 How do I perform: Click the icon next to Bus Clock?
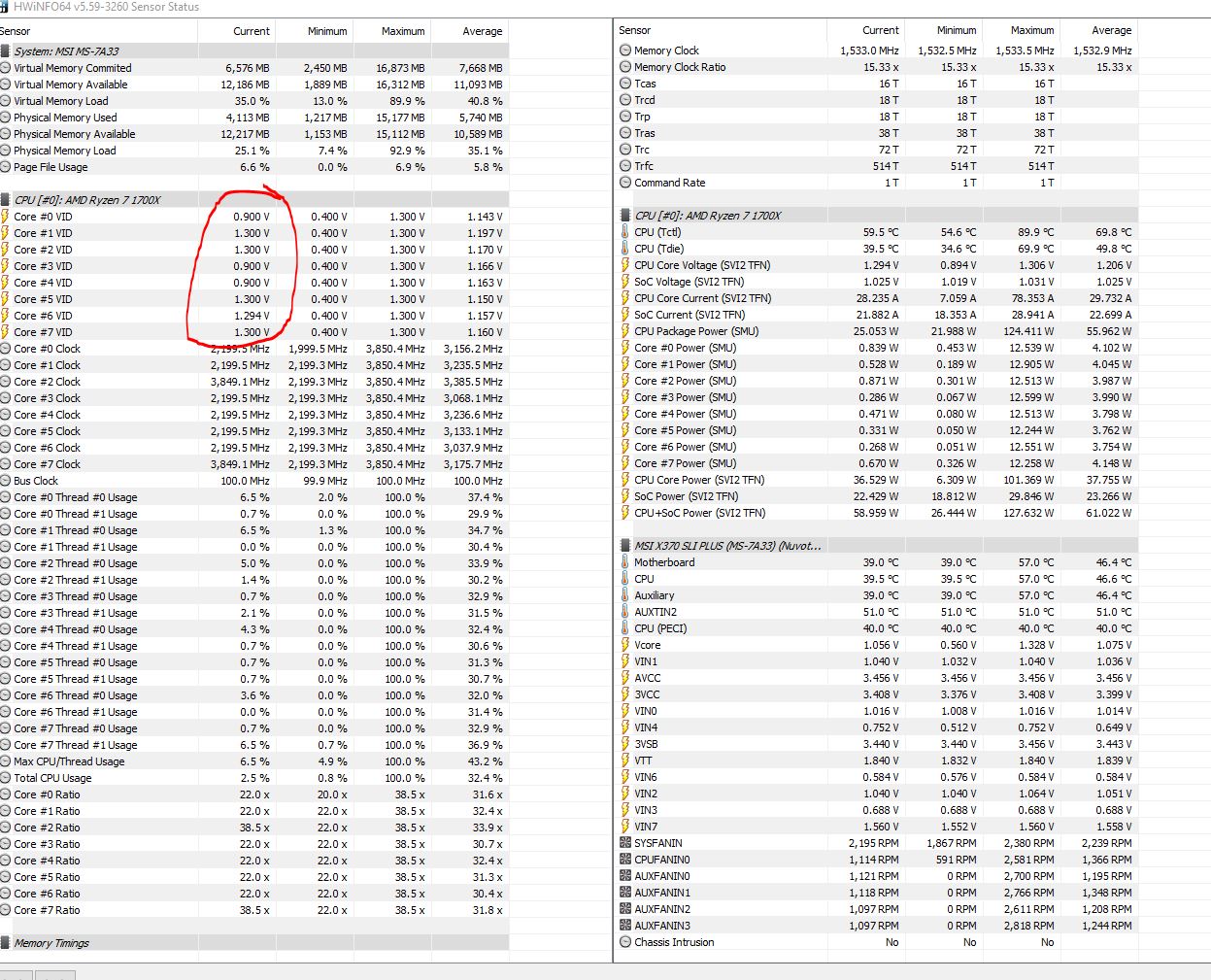tap(5, 481)
